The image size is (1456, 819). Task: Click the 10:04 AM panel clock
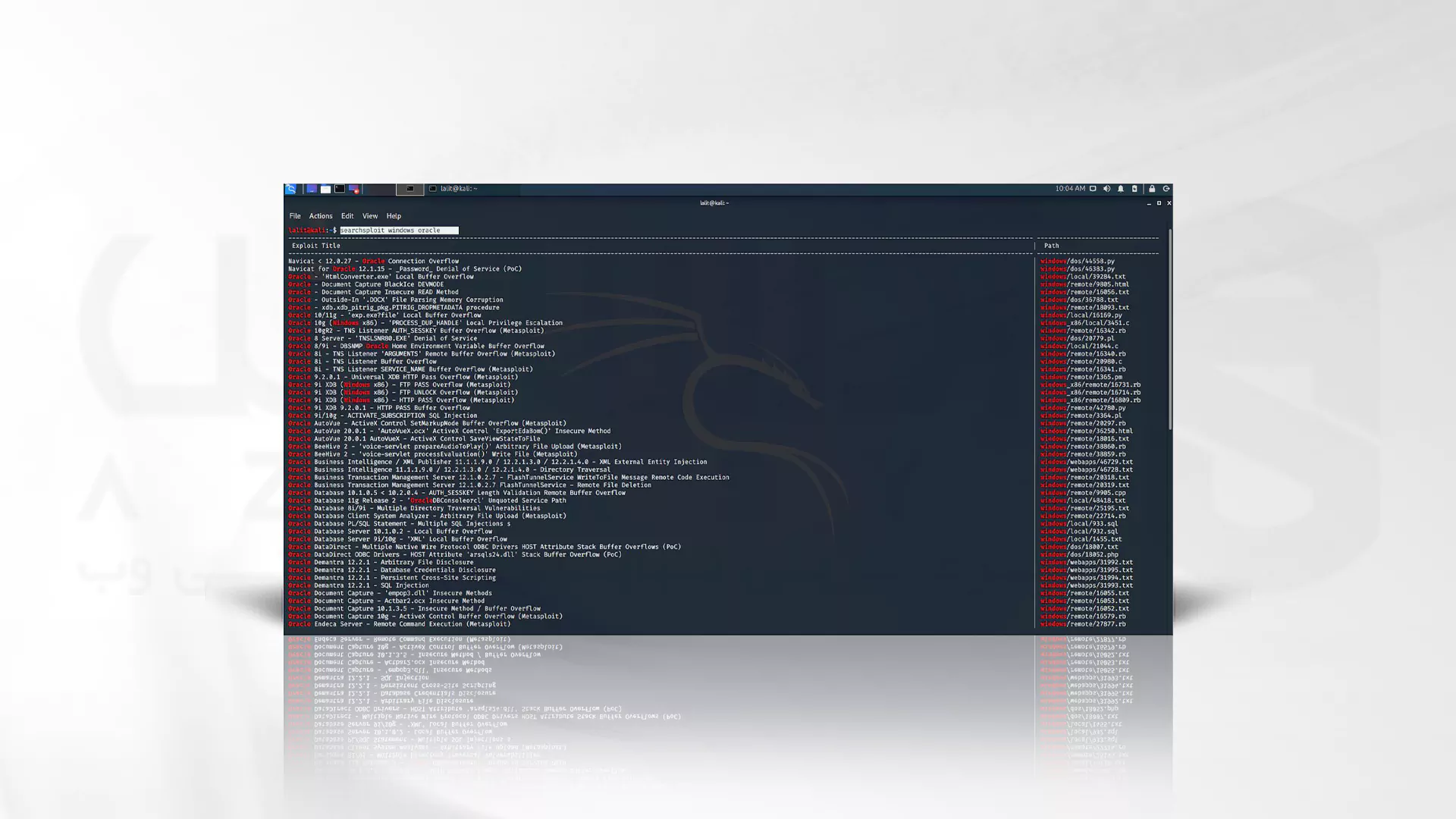coord(1070,189)
